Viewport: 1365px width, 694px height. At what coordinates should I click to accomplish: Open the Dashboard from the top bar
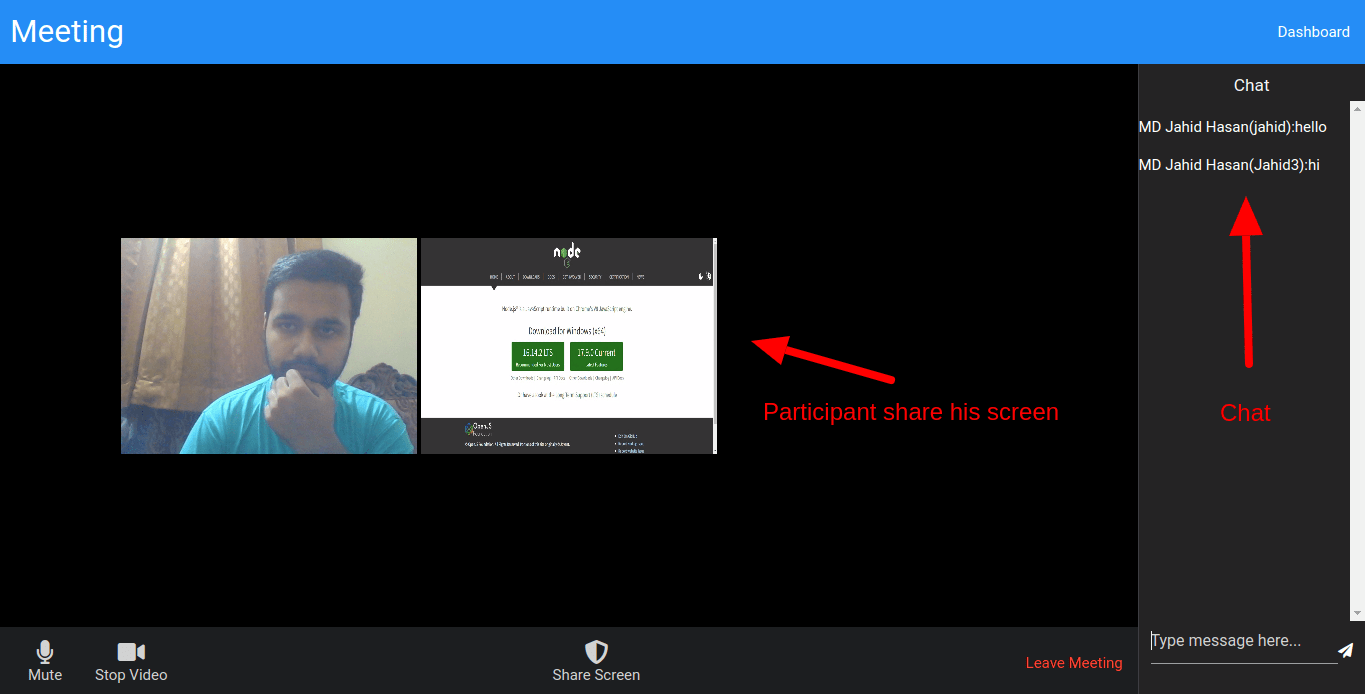[x=1313, y=31]
